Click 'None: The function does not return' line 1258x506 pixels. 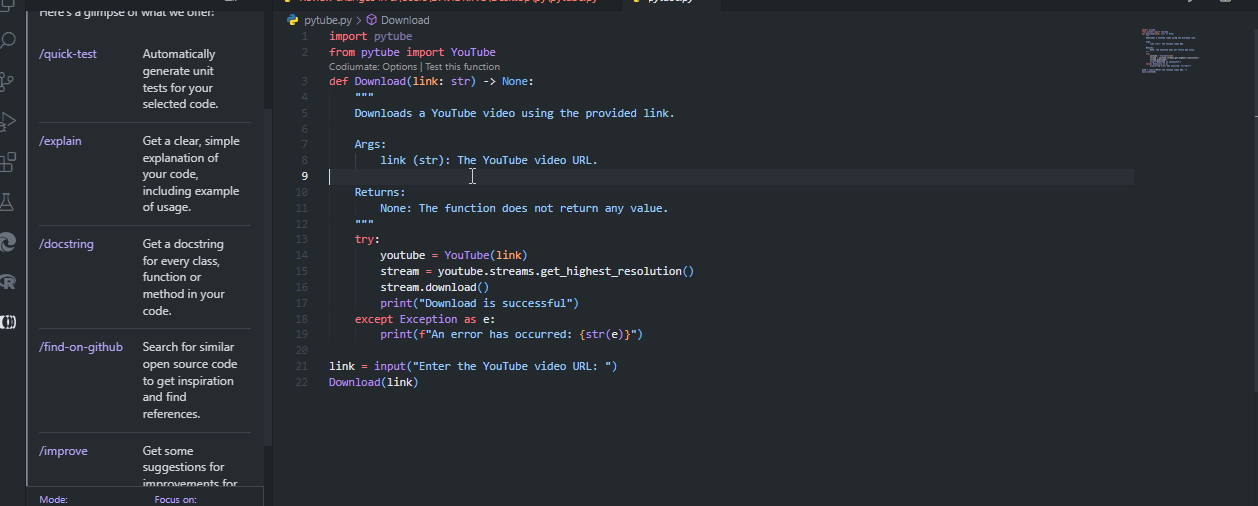(524, 208)
